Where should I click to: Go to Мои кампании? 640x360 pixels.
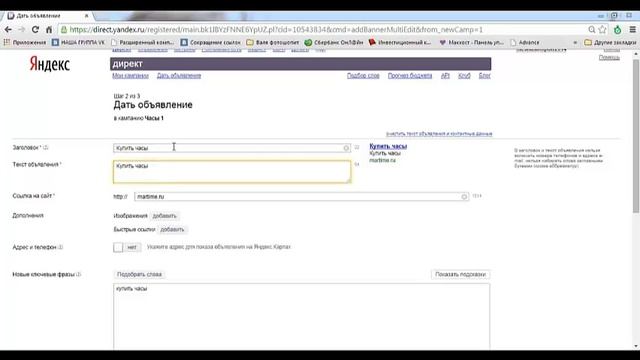(130, 76)
